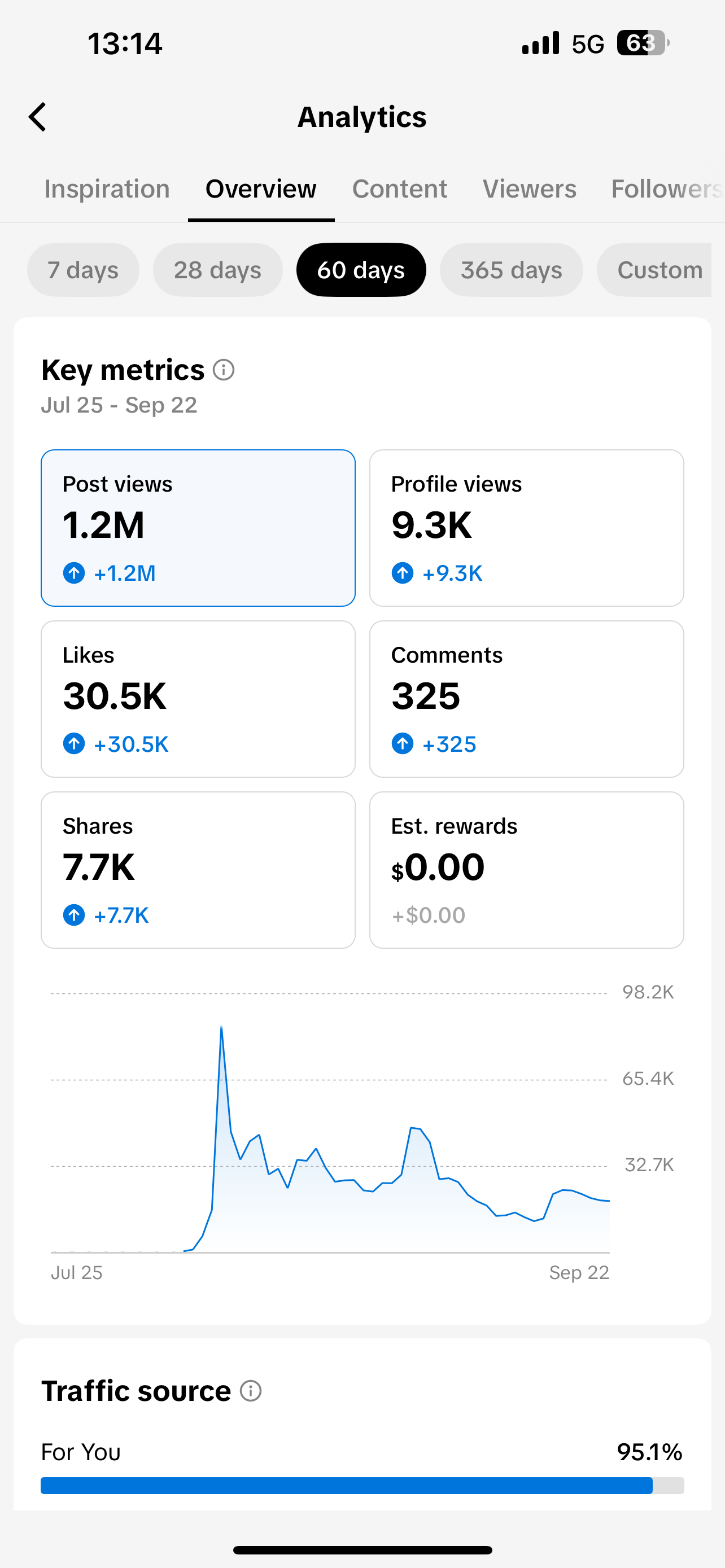Select the 28 days range chip
The image size is (725, 1568).
coord(218,270)
